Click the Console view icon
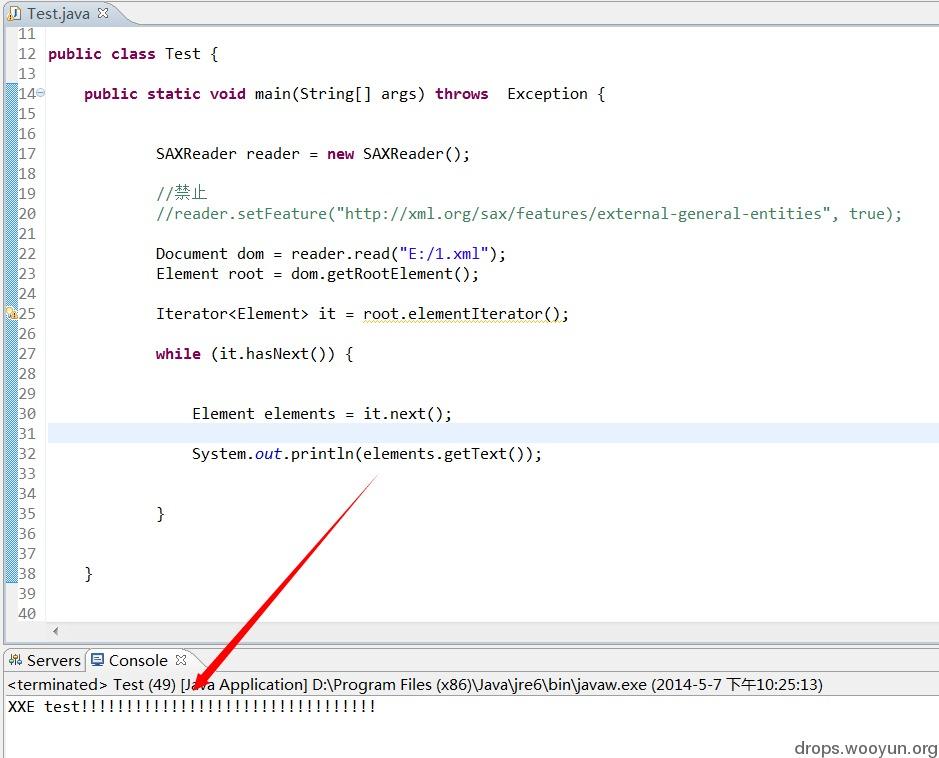 [97, 660]
